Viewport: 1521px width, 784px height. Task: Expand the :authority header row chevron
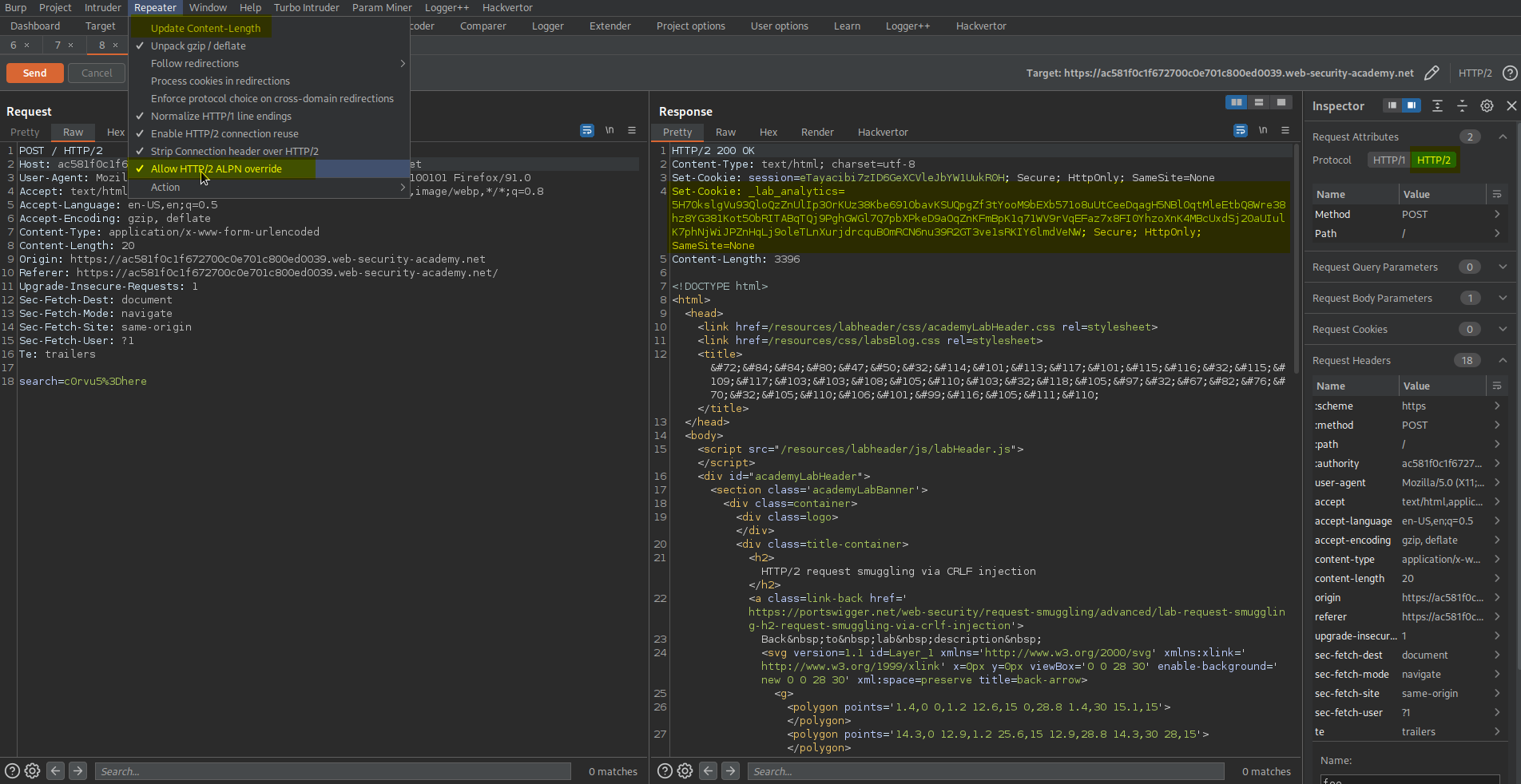coord(1497,463)
